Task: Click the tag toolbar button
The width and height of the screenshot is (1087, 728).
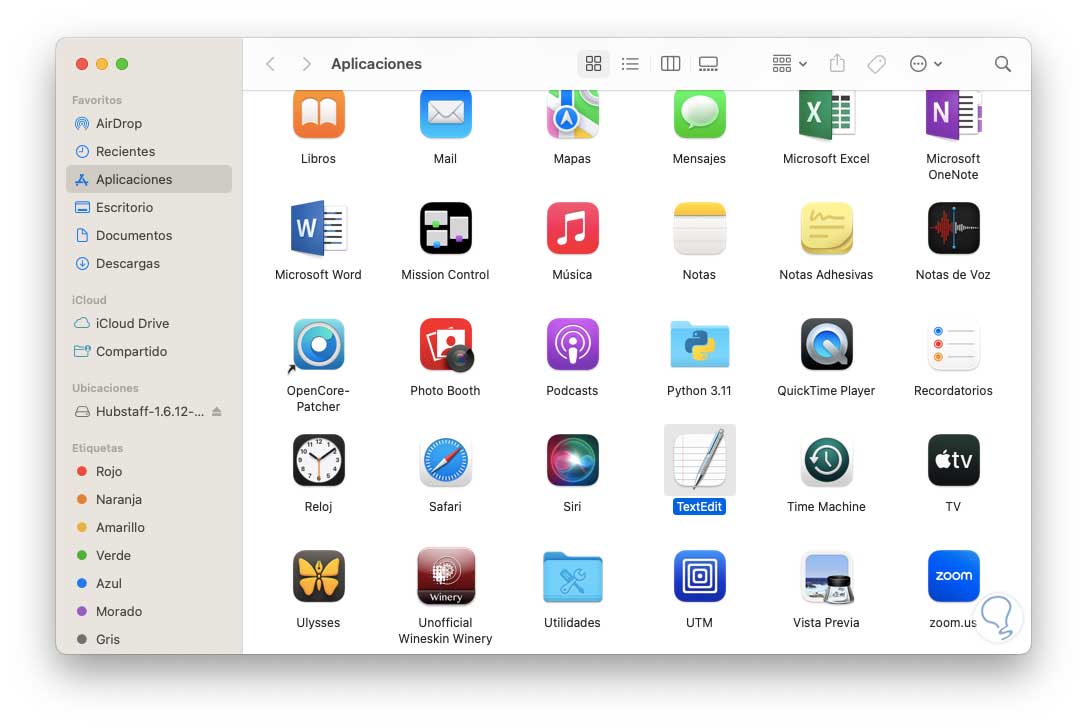Action: [x=876, y=64]
